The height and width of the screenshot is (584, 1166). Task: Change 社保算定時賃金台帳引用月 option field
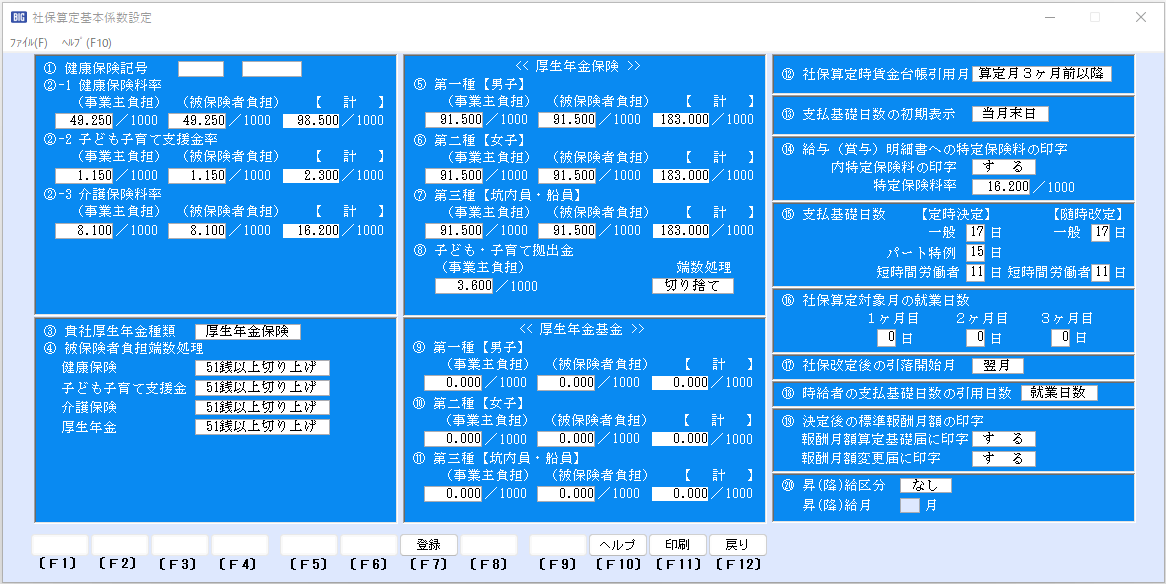click(x=1041, y=74)
